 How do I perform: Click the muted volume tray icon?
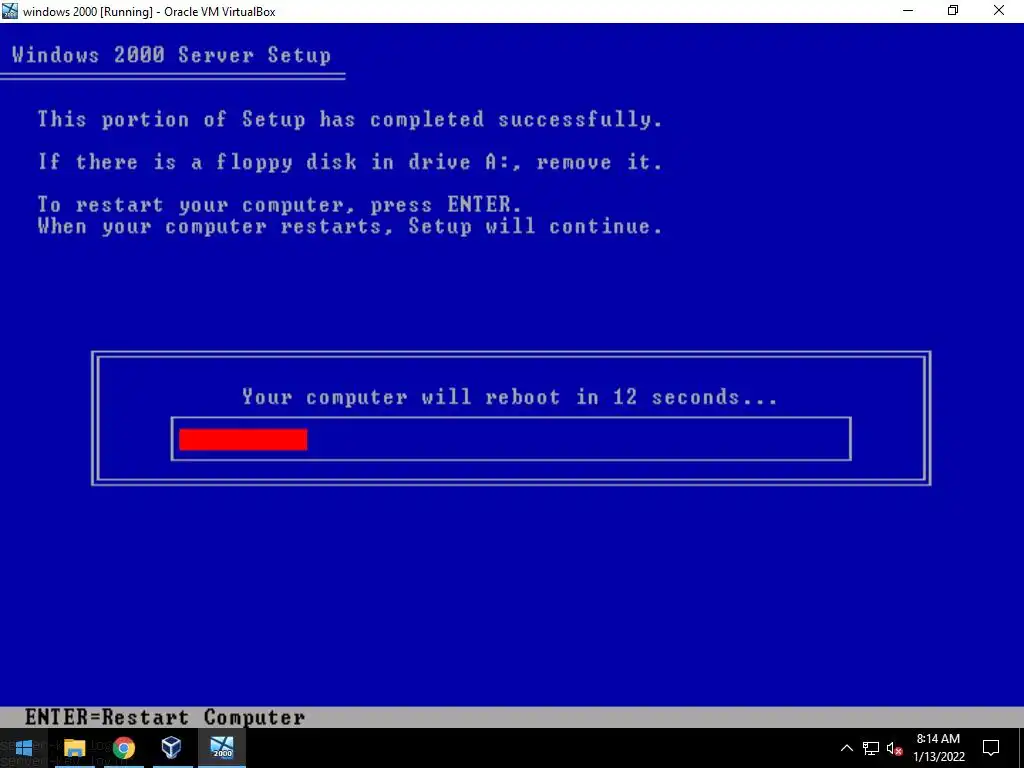(x=894, y=748)
